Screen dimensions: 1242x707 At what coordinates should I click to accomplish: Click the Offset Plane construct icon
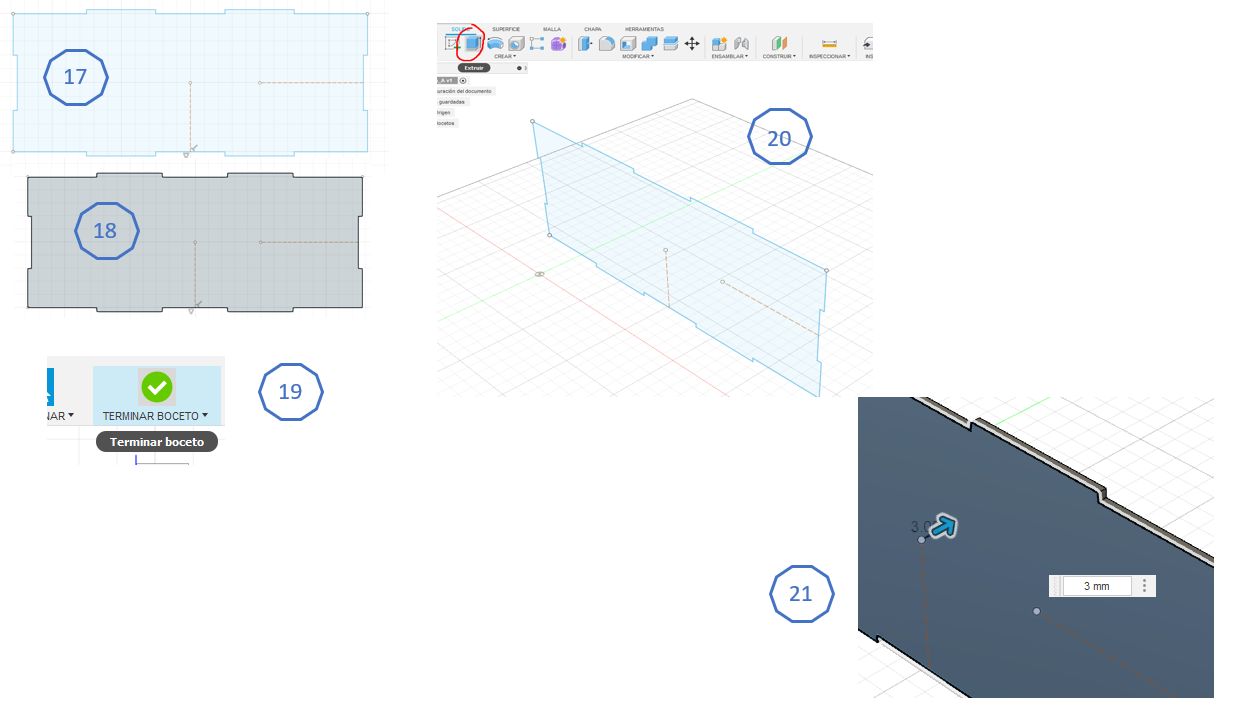pos(779,44)
